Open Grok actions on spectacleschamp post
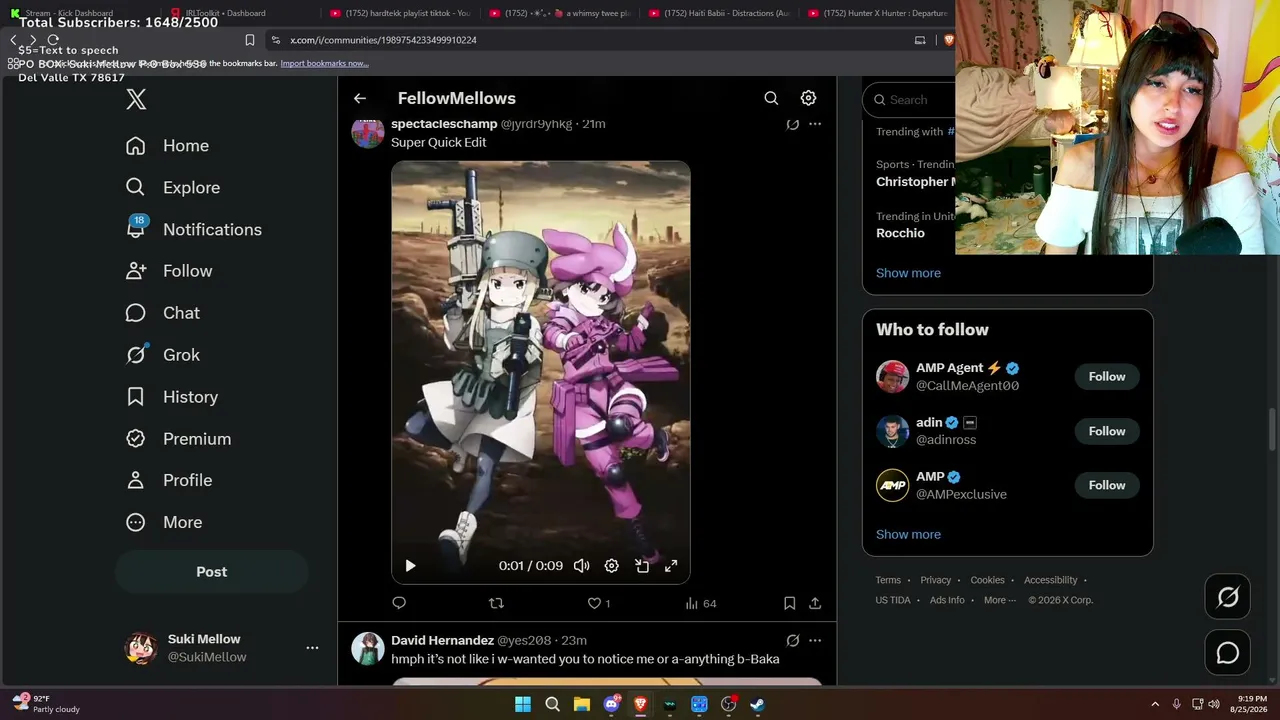 coord(792,124)
